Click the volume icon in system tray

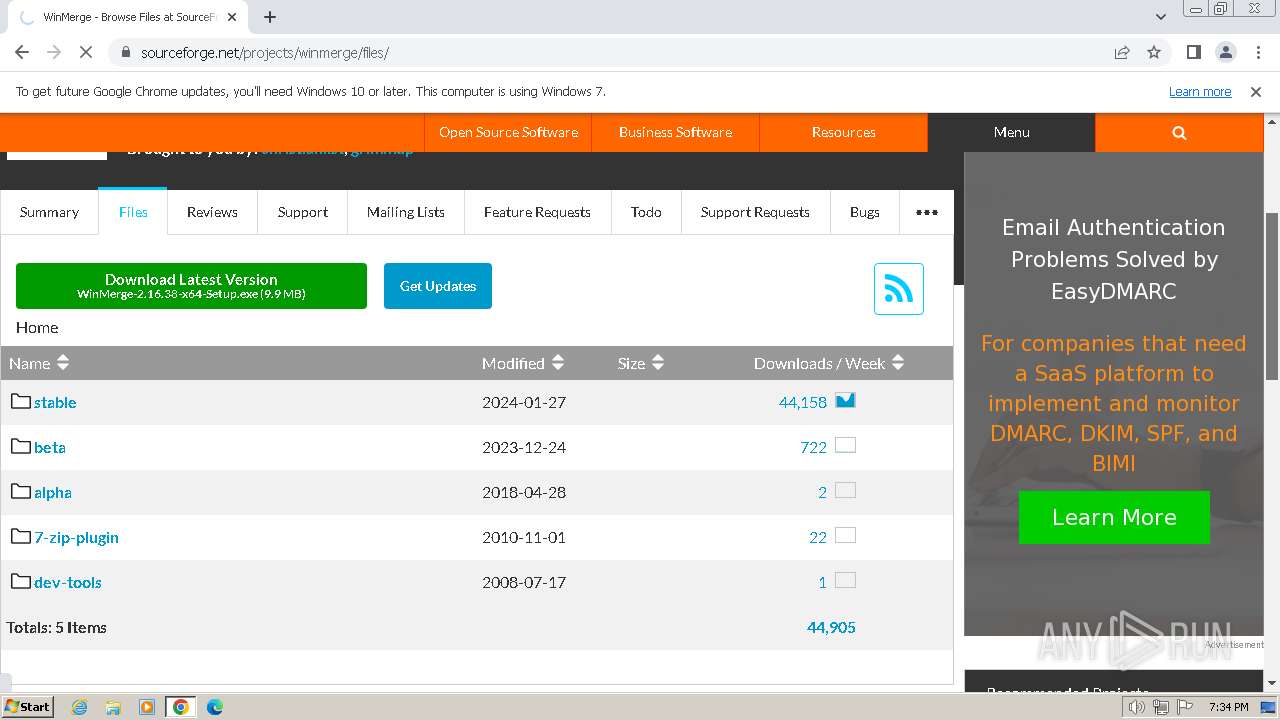1137,707
